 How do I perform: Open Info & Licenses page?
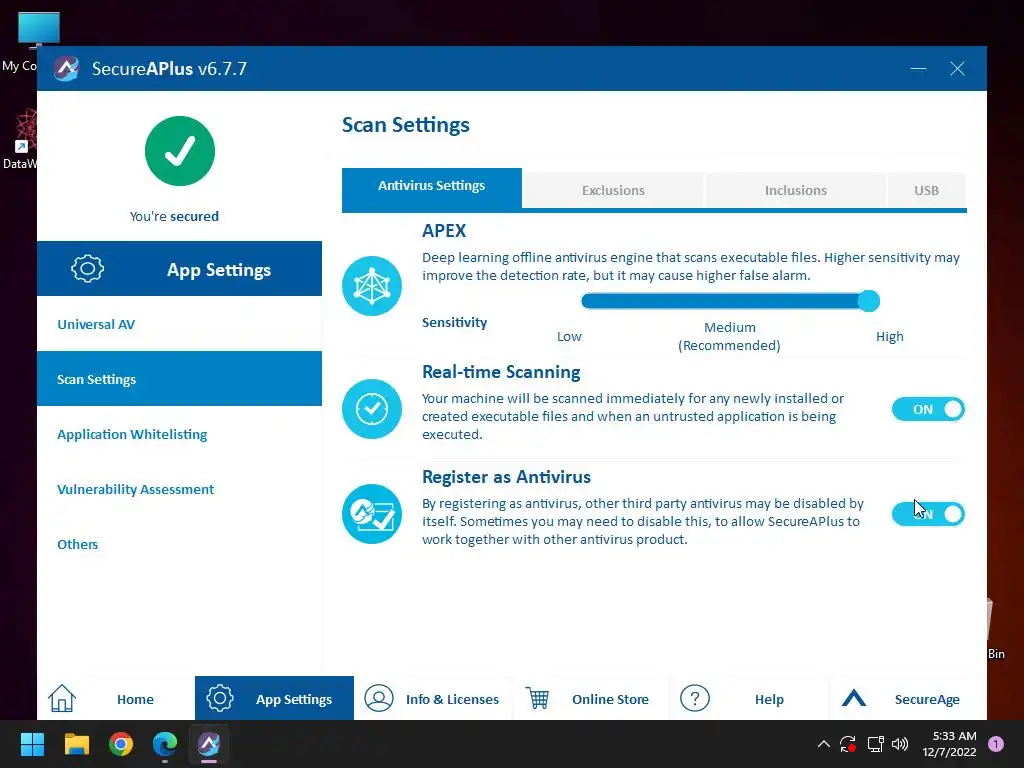[433, 698]
